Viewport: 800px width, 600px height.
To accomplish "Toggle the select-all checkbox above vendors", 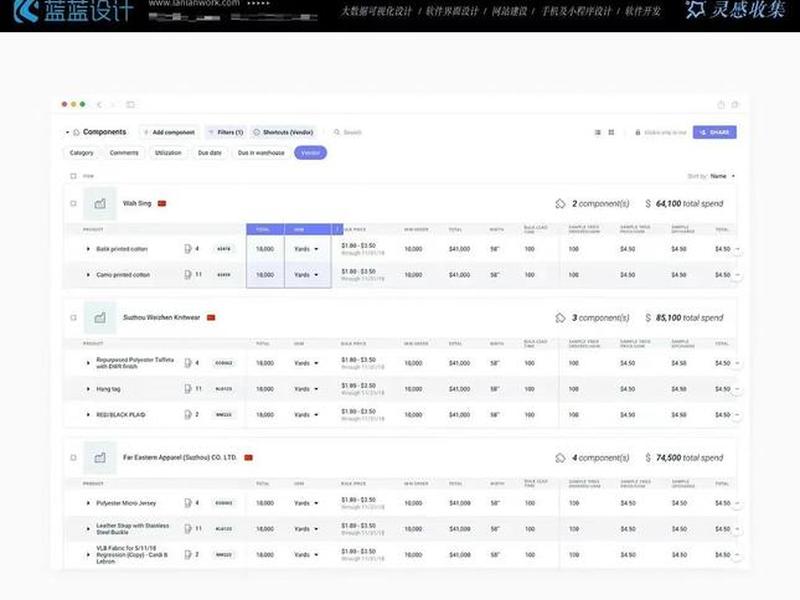I will pyautogui.click(x=73, y=176).
